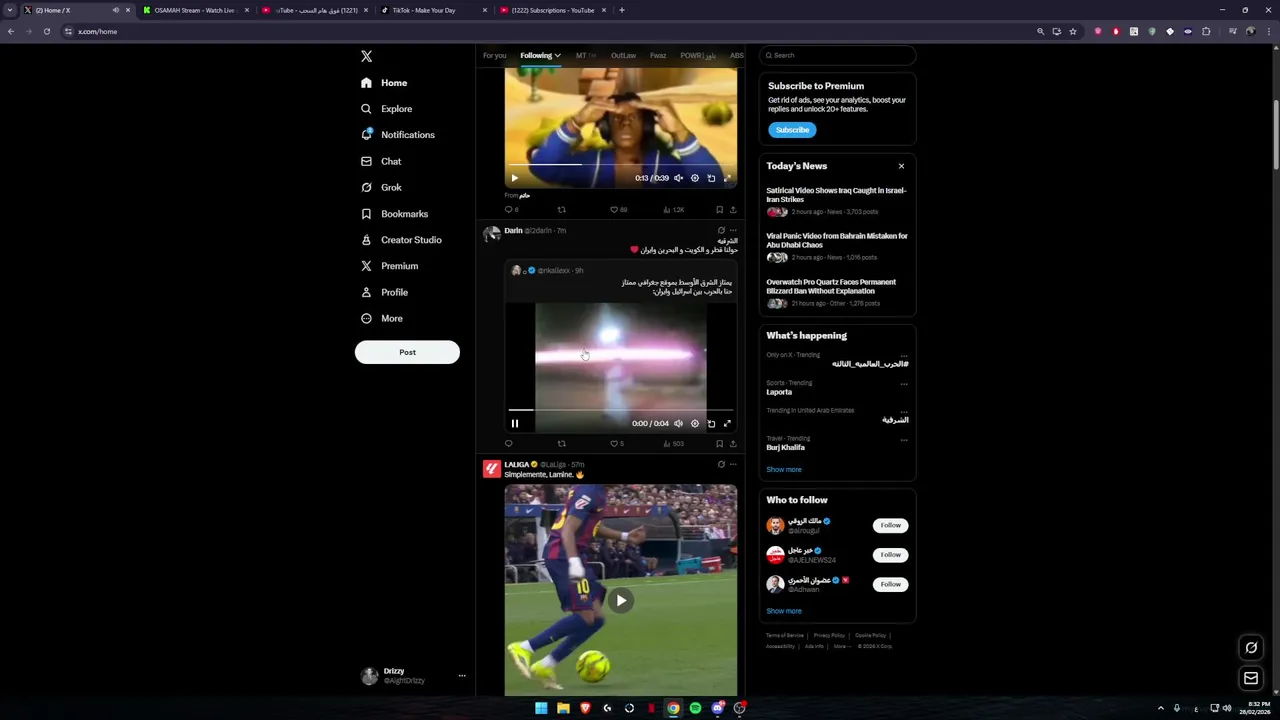The height and width of the screenshot is (720, 1280).
Task: Open Profile in the sidebar
Action: pyautogui.click(x=384, y=292)
